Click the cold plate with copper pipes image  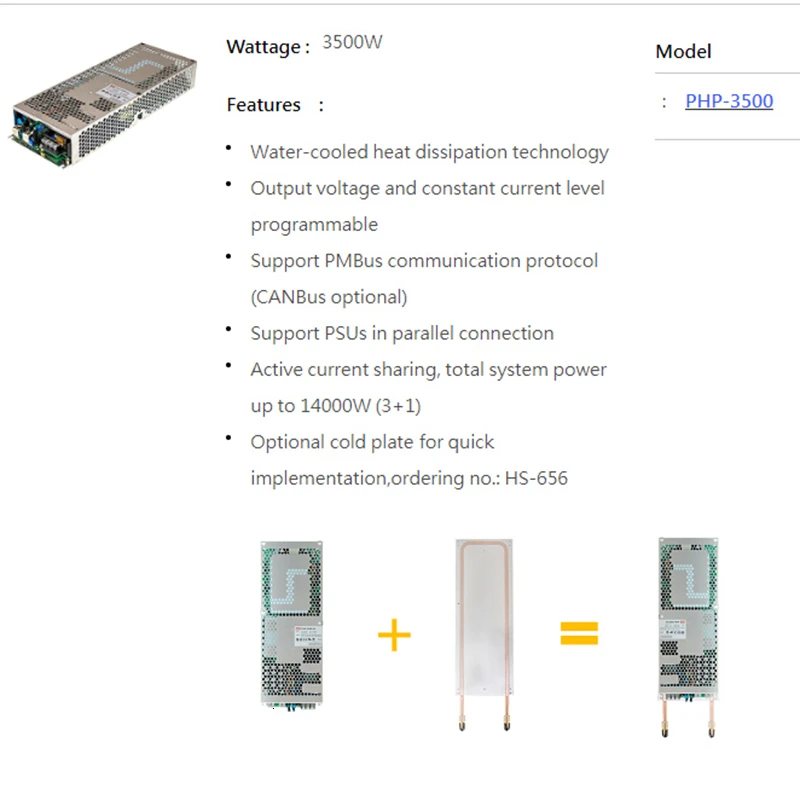(x=484, y=635)
